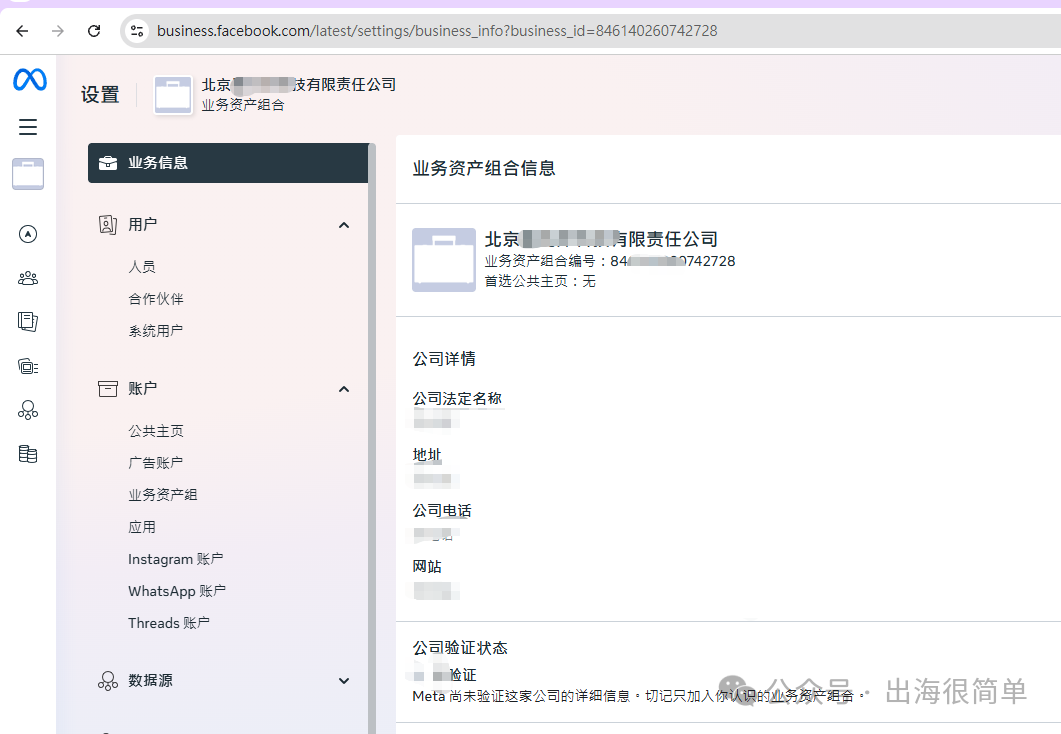Click the 地址 label
This screenshot has width=1061, height=734.
click(427, 455)
